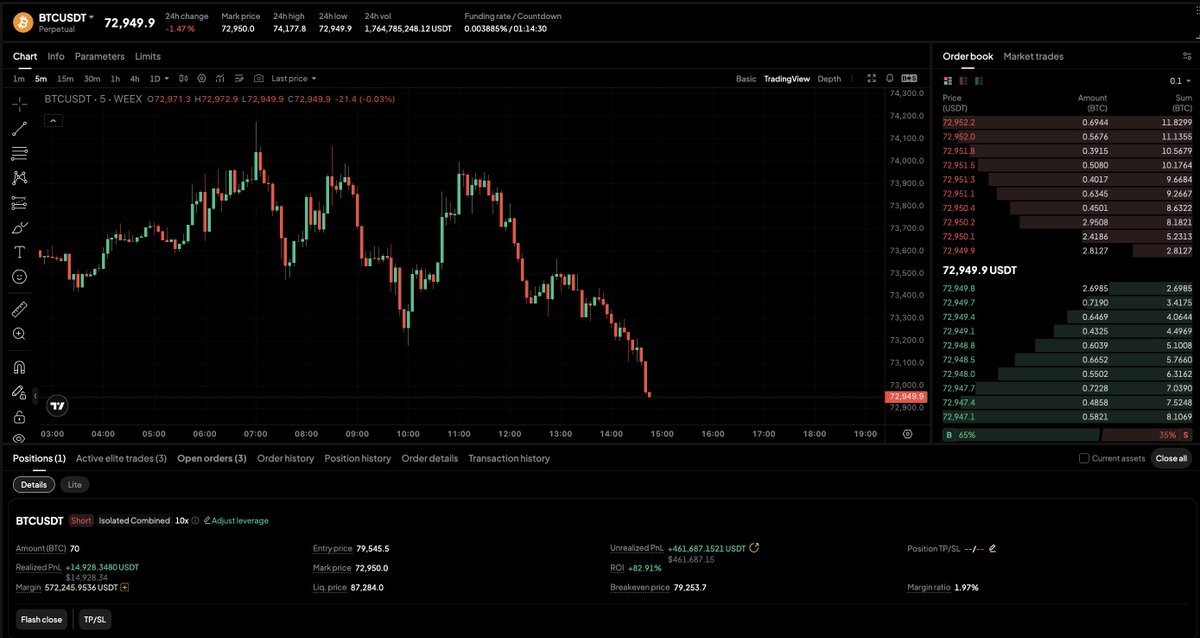This screenshot has height=638, width=1200.
Task: Open chart axis settings gear icon
Action: click(x=907, y=434)
